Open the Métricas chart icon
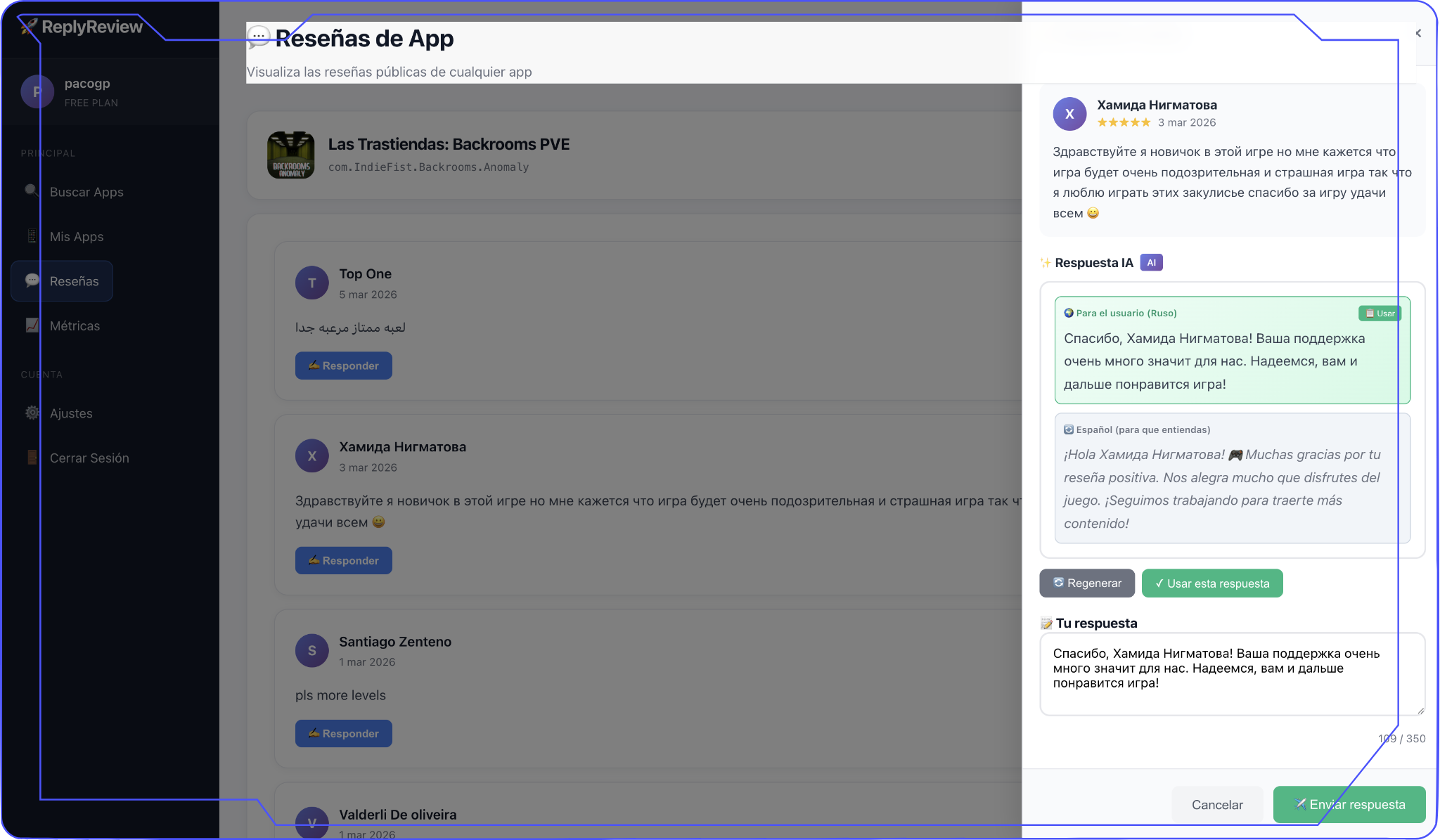Viewport: 1440px width, 840px height. 32,325
